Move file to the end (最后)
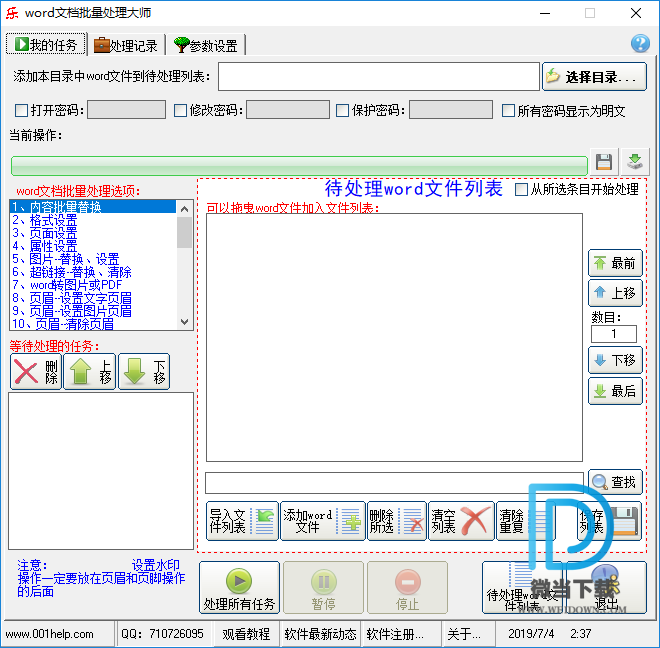The image size is (660, 648). [x=614, y=391]
